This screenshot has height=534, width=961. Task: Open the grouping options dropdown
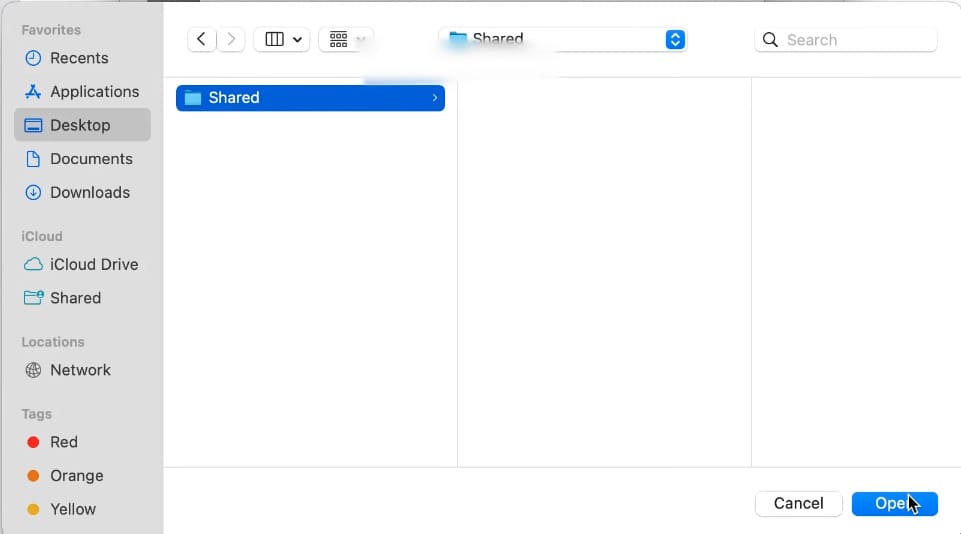coord(346,39)
